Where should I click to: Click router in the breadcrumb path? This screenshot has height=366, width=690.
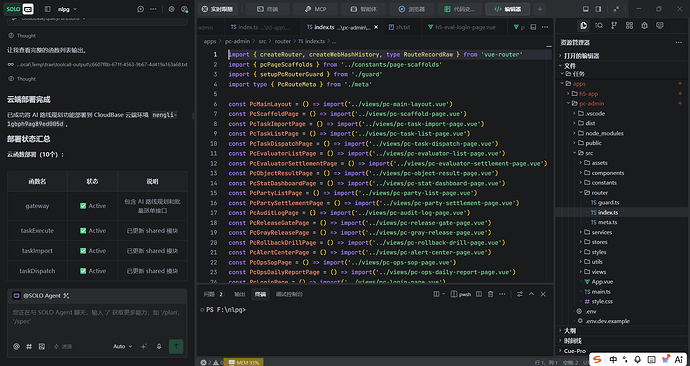tap(283, 41)
